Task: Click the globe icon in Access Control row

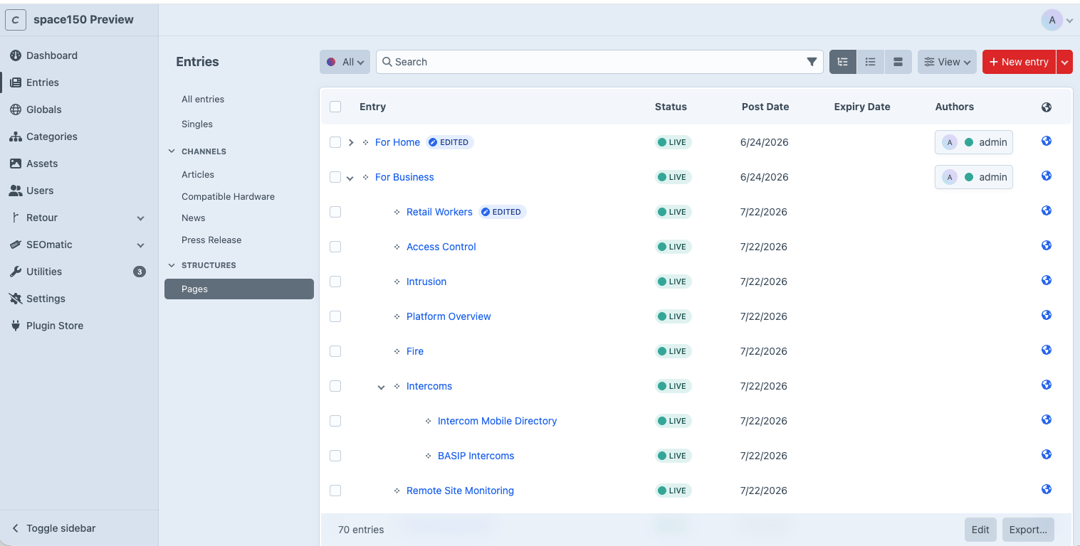Action: [1046, 245]
